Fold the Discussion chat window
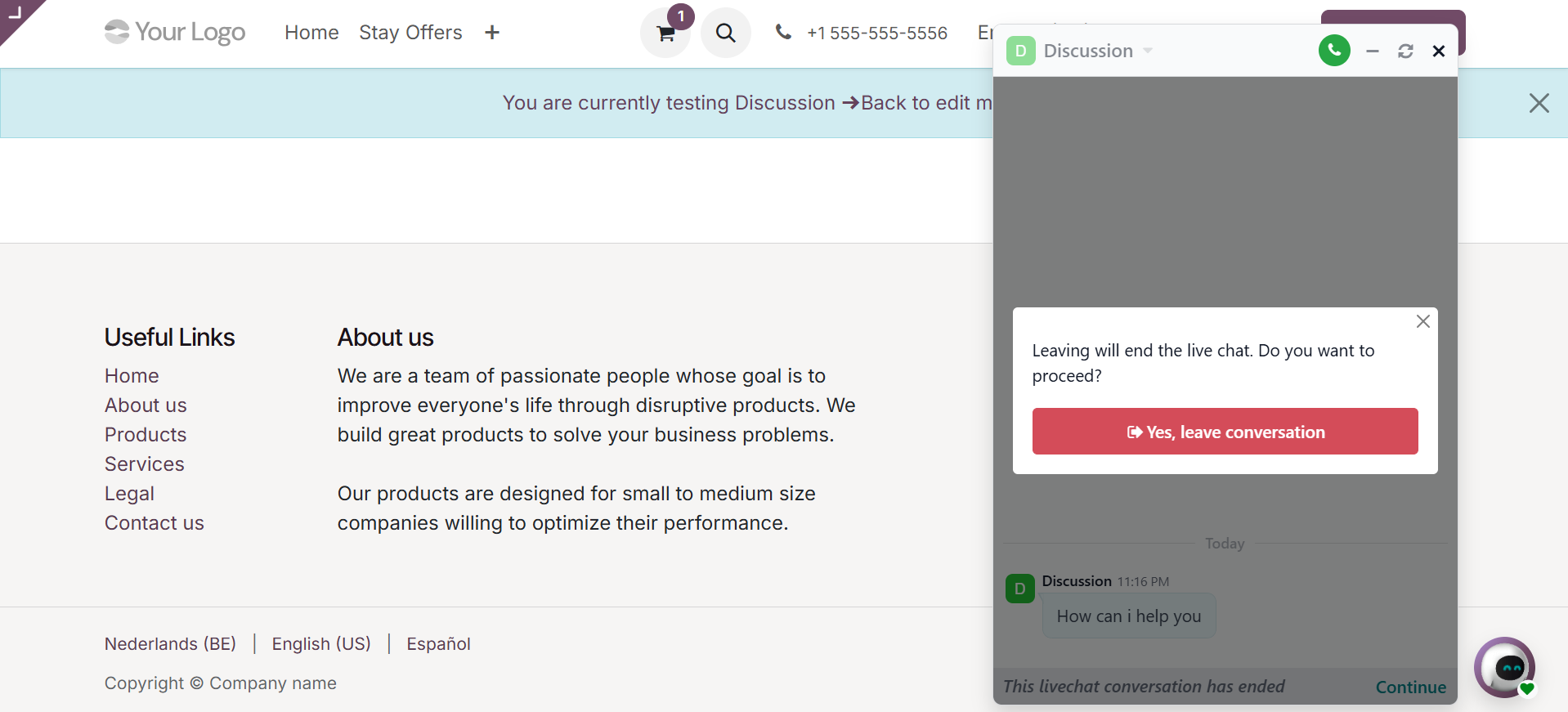1568x712 pixels. point(1373,51)
